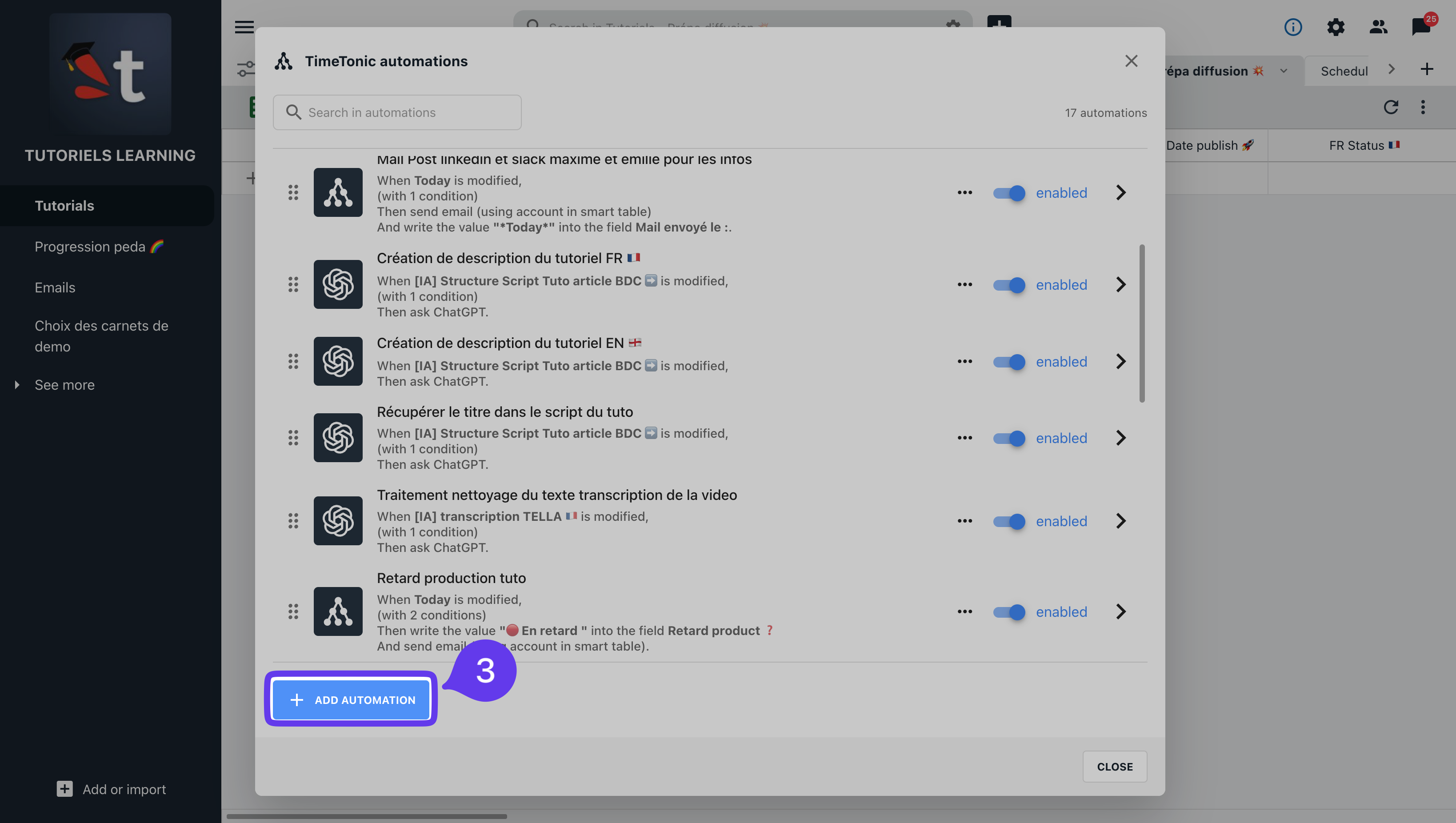This screenshot has width=1456, height=823.
Task: Open more options for Traitement nettoyage automation
Action: [x=965, y=520]
